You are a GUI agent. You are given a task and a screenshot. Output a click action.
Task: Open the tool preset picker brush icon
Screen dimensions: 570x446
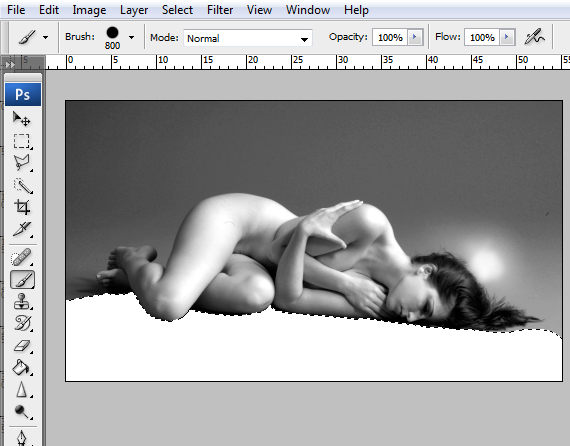[28, 37]
